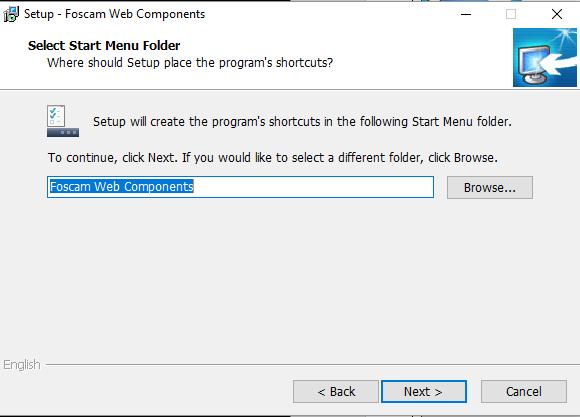580x417 pixels.
Task: Click the "To continue, click Next" instruction line
Action: point(273,158)
